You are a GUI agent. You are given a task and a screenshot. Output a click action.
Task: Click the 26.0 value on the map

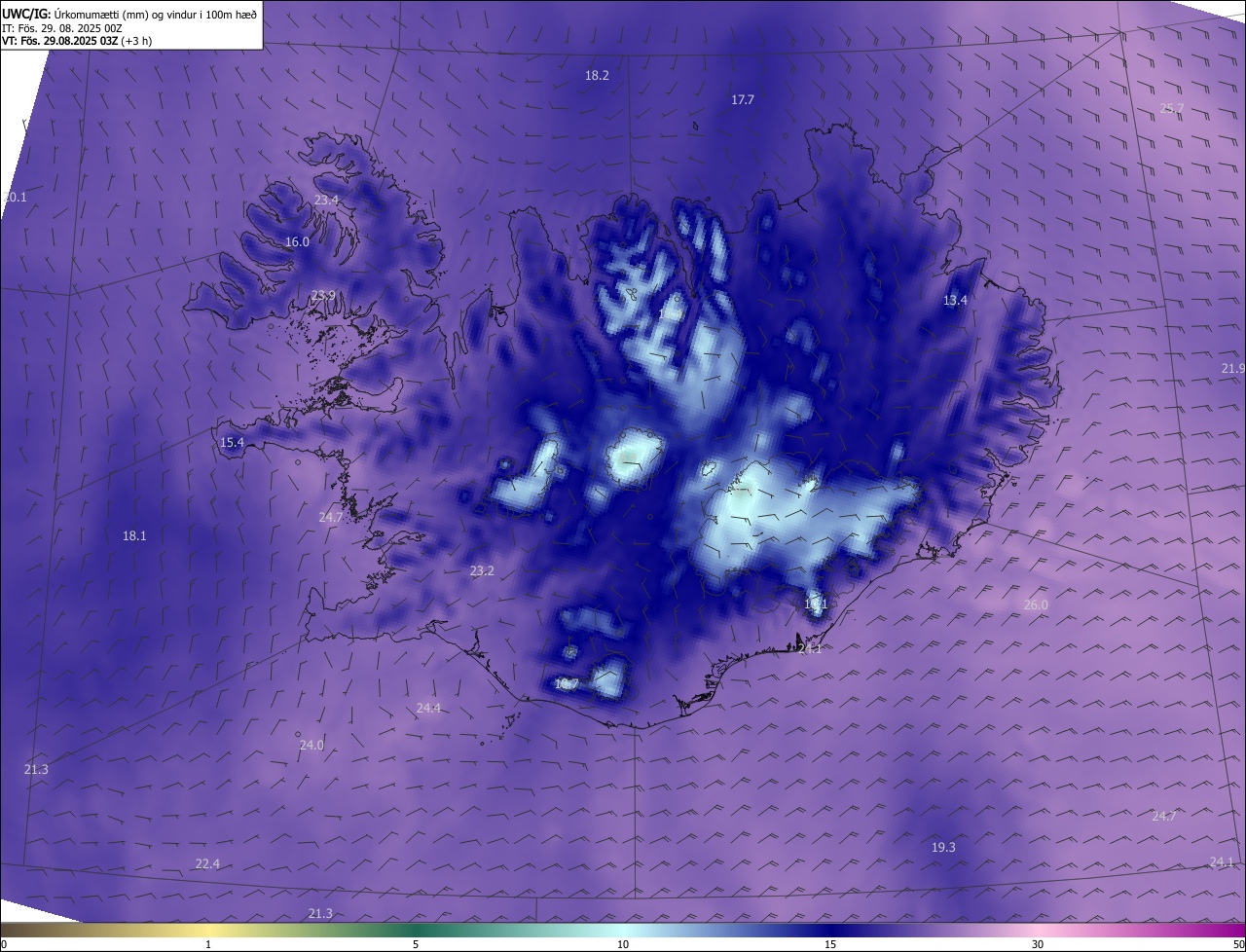(1036, 604)
